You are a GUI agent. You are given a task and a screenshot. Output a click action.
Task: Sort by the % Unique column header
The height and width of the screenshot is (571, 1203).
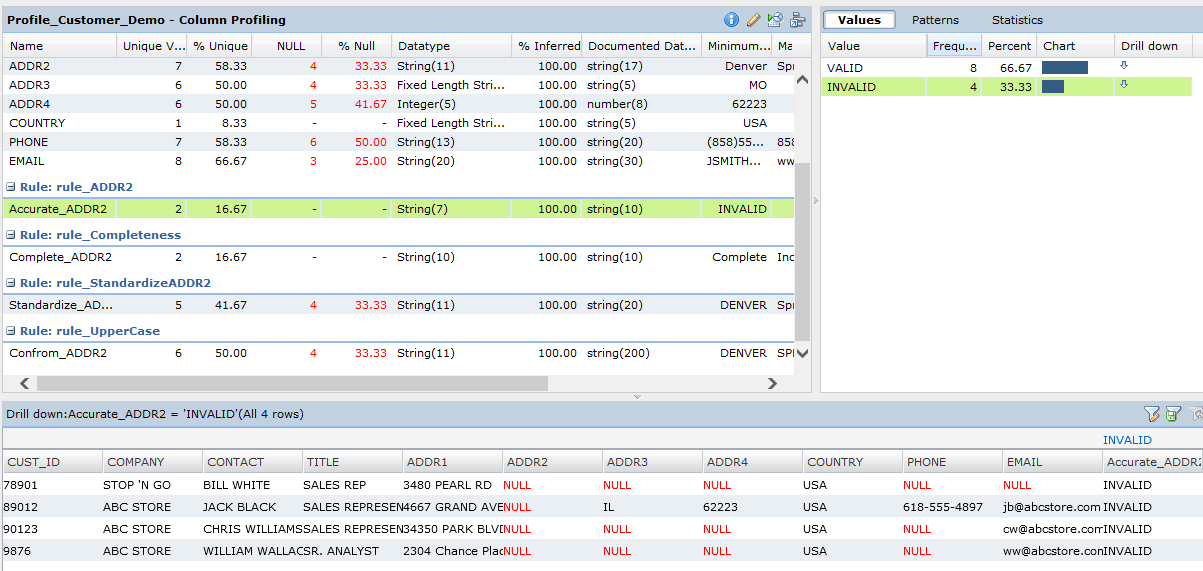[219, 46]
